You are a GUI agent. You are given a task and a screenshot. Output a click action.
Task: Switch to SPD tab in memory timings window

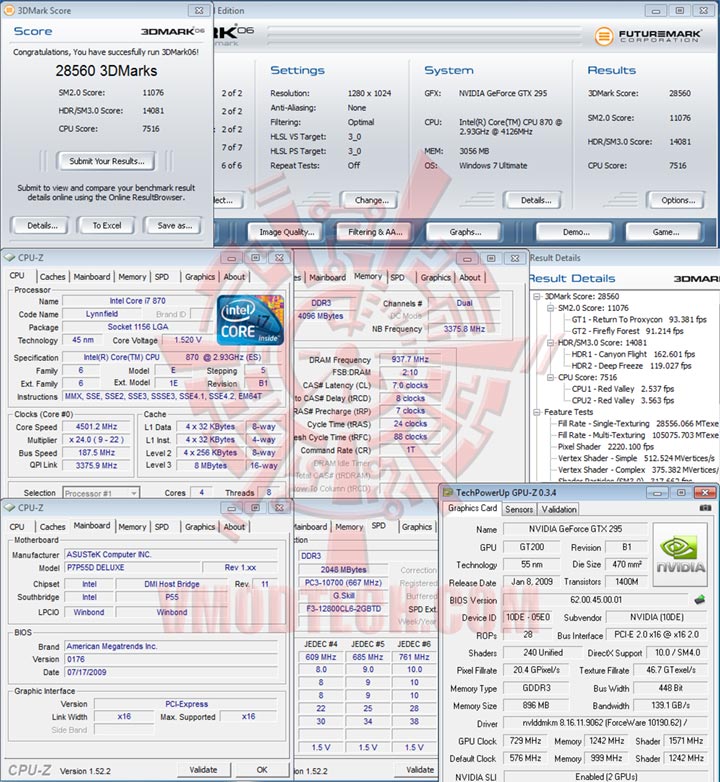(397, 277)
